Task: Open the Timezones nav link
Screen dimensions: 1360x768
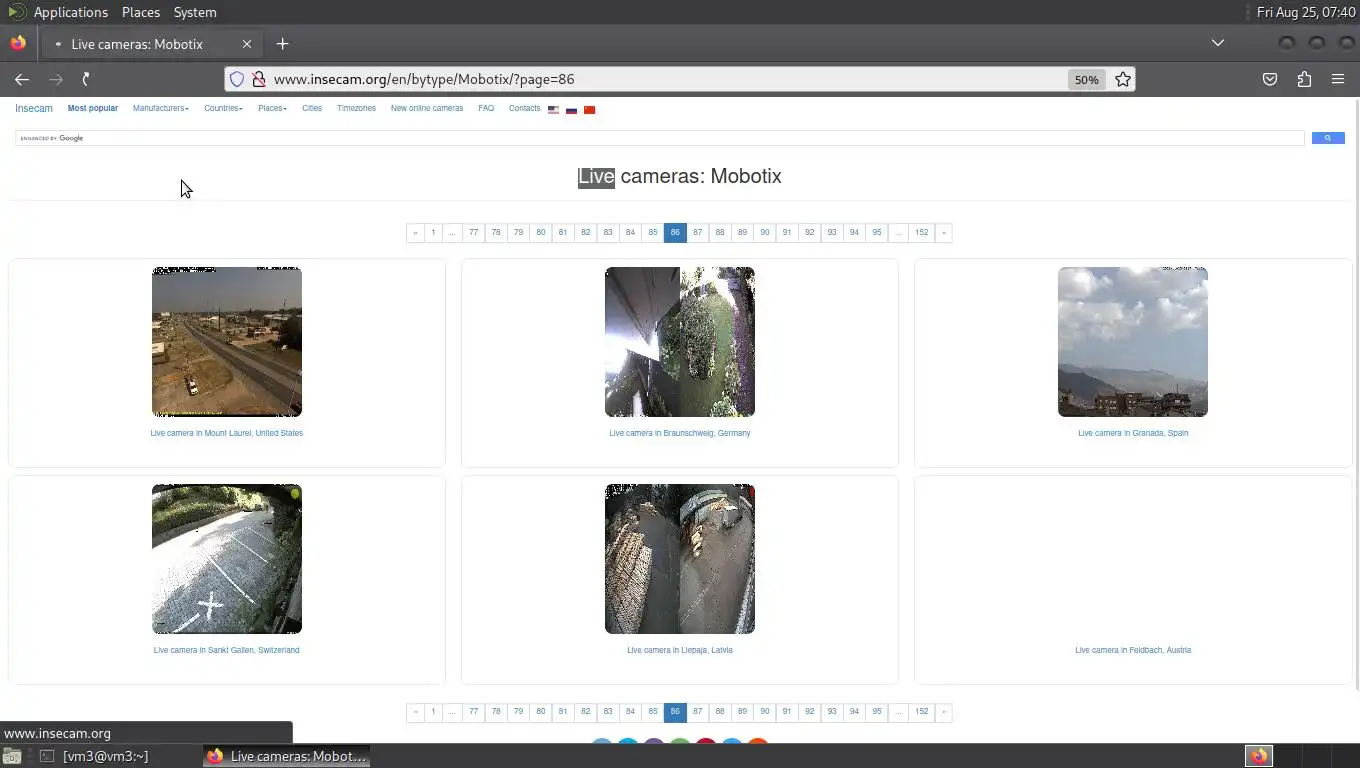Action: click(x=356, y=108)
